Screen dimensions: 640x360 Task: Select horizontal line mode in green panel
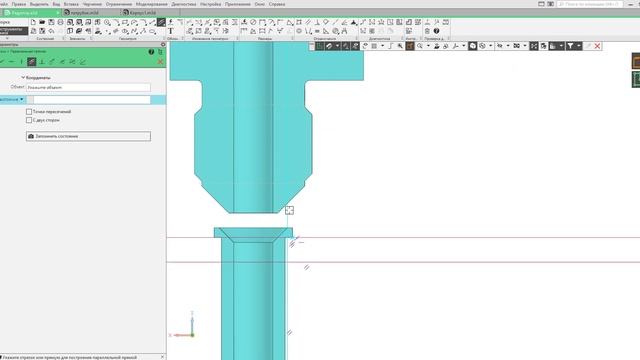[12, 62]
